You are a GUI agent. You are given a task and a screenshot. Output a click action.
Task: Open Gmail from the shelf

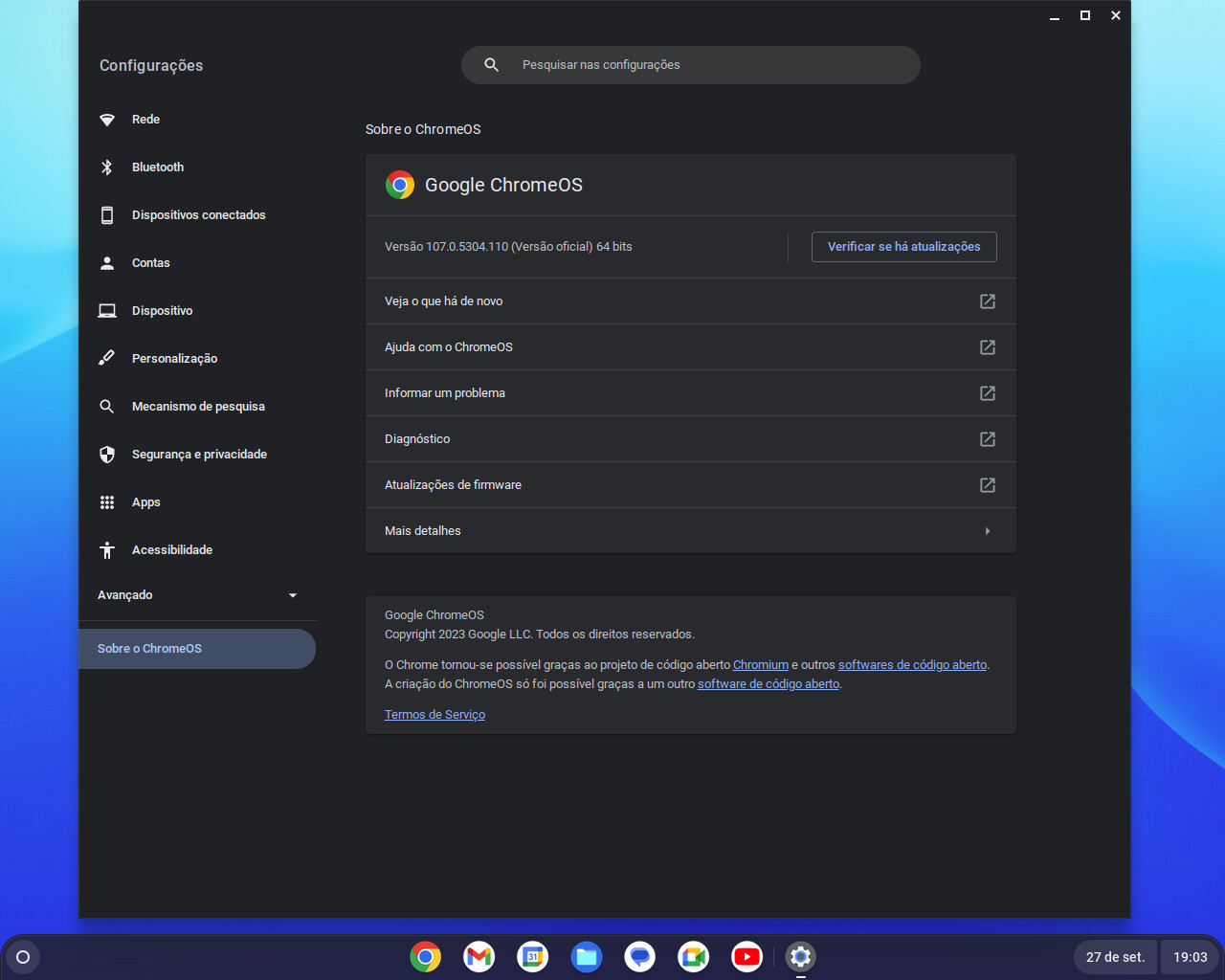pos(479,957)
